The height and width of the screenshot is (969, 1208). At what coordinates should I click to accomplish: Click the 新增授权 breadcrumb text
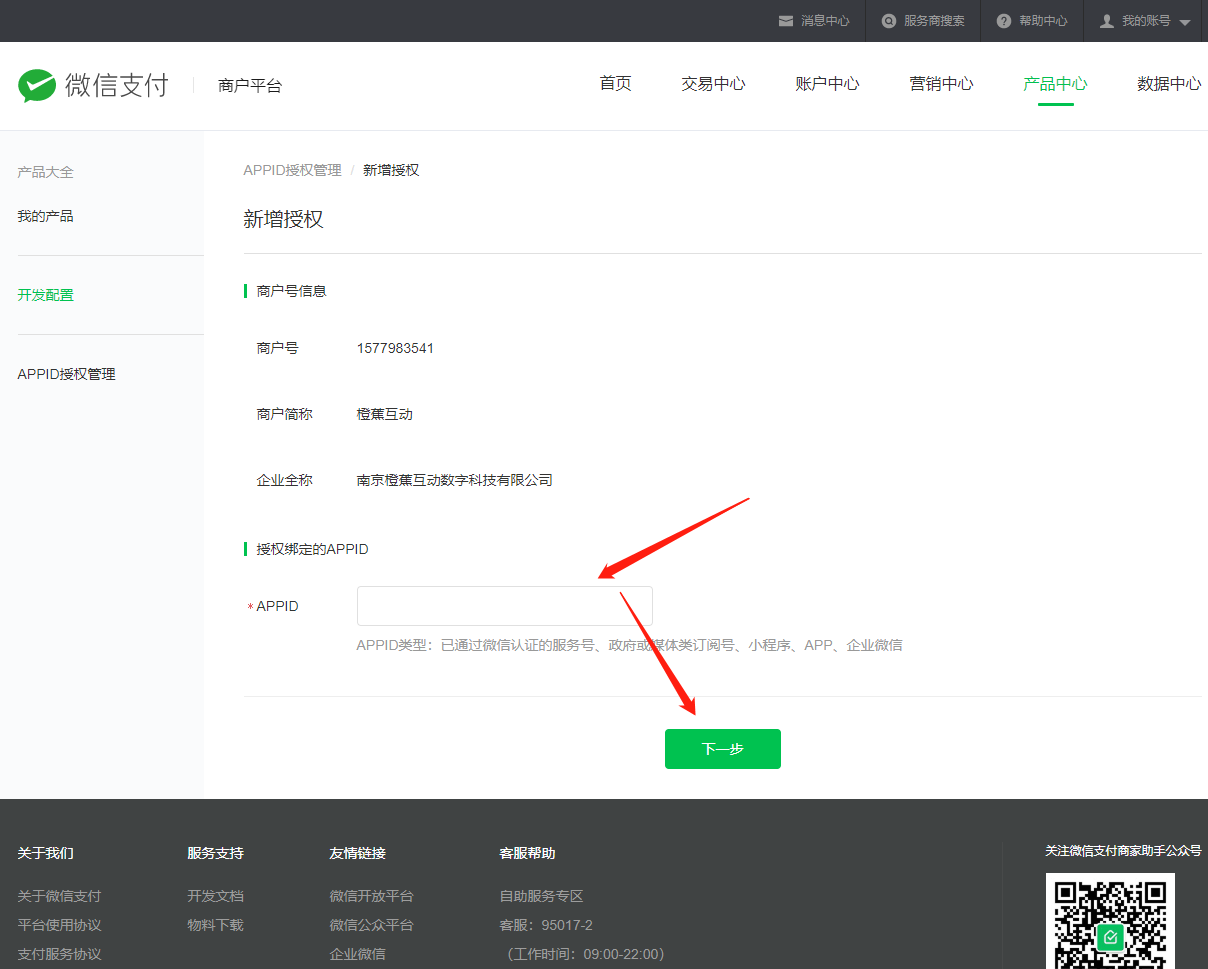(391, 170)
